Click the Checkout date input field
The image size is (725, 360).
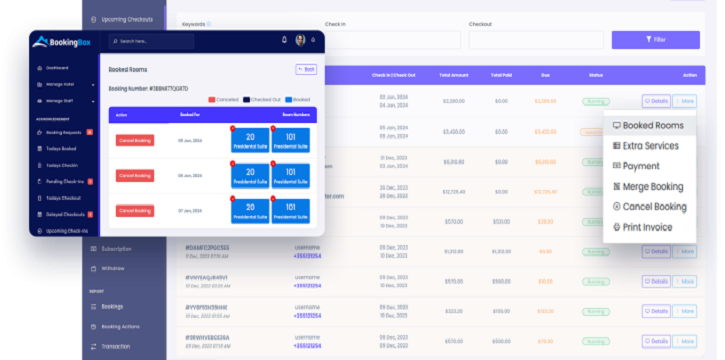(x=536, y=40)
